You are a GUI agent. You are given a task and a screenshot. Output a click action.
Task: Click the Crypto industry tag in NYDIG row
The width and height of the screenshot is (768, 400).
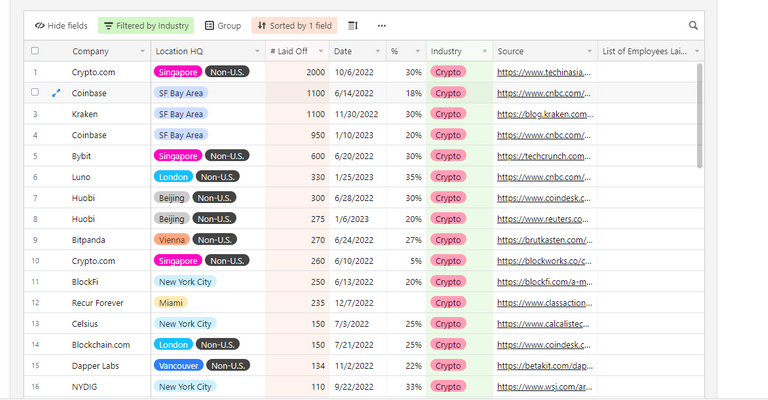click(448, 387)
